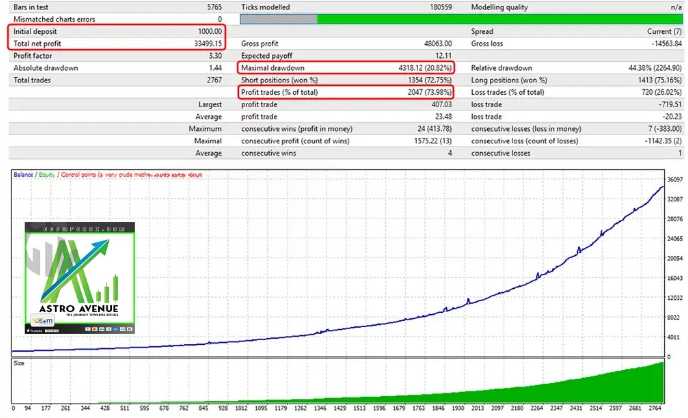Click the 2764 mark on the horizontal axis
This screenshot has height=418, width=688.
pyautogui.click(x=654, y=408)
